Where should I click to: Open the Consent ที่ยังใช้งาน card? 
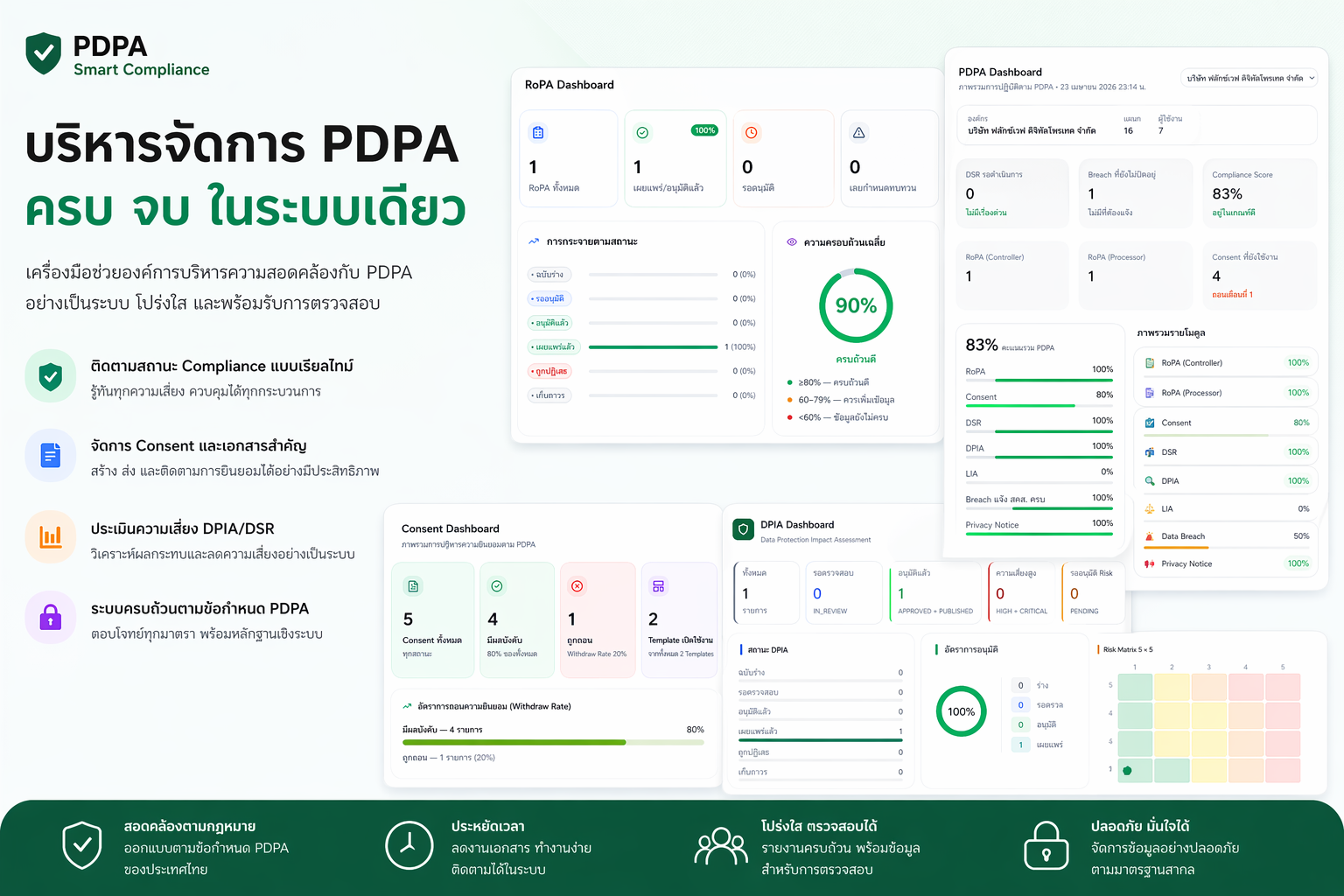pos(1260,276)
